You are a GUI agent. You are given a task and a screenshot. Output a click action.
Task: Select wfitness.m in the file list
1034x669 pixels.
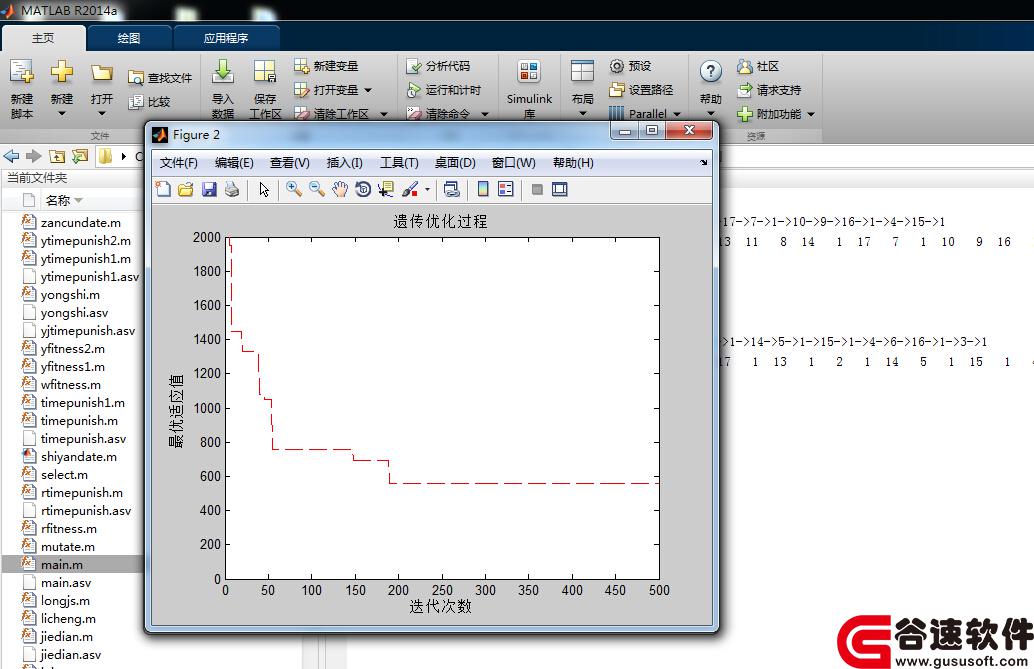[x=73, y=385]
